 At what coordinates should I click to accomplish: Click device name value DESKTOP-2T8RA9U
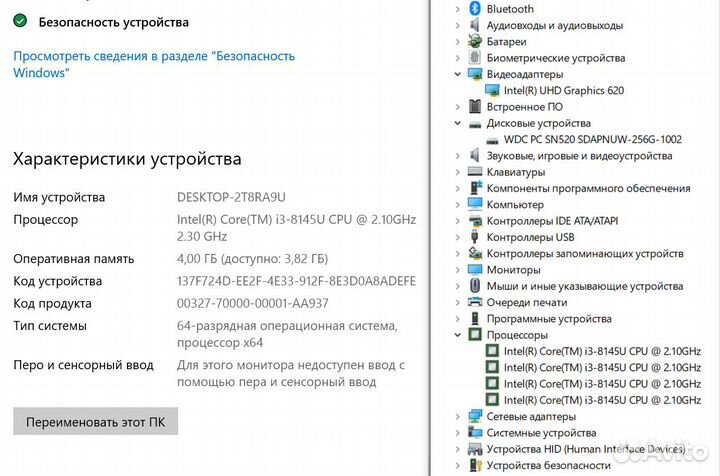pyautogui.click(x=231, y=197)
